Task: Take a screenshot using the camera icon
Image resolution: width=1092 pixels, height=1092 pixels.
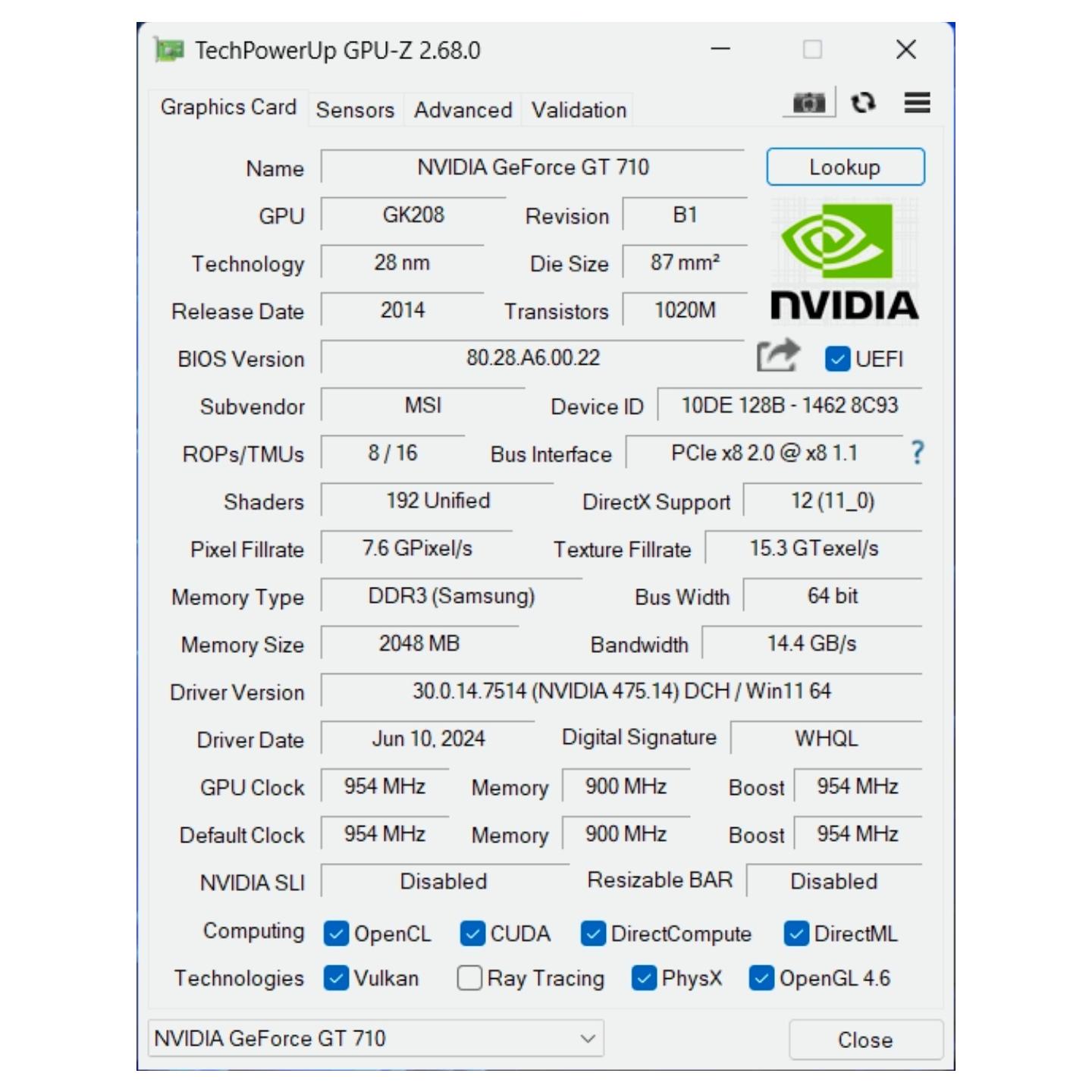Action: [x=808, y=102]
